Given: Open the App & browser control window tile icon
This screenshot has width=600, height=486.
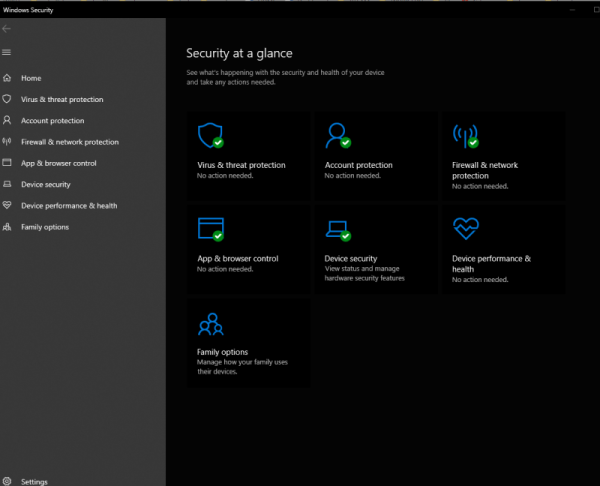Looking at the screenshot, I should click(x=209, y=228).
